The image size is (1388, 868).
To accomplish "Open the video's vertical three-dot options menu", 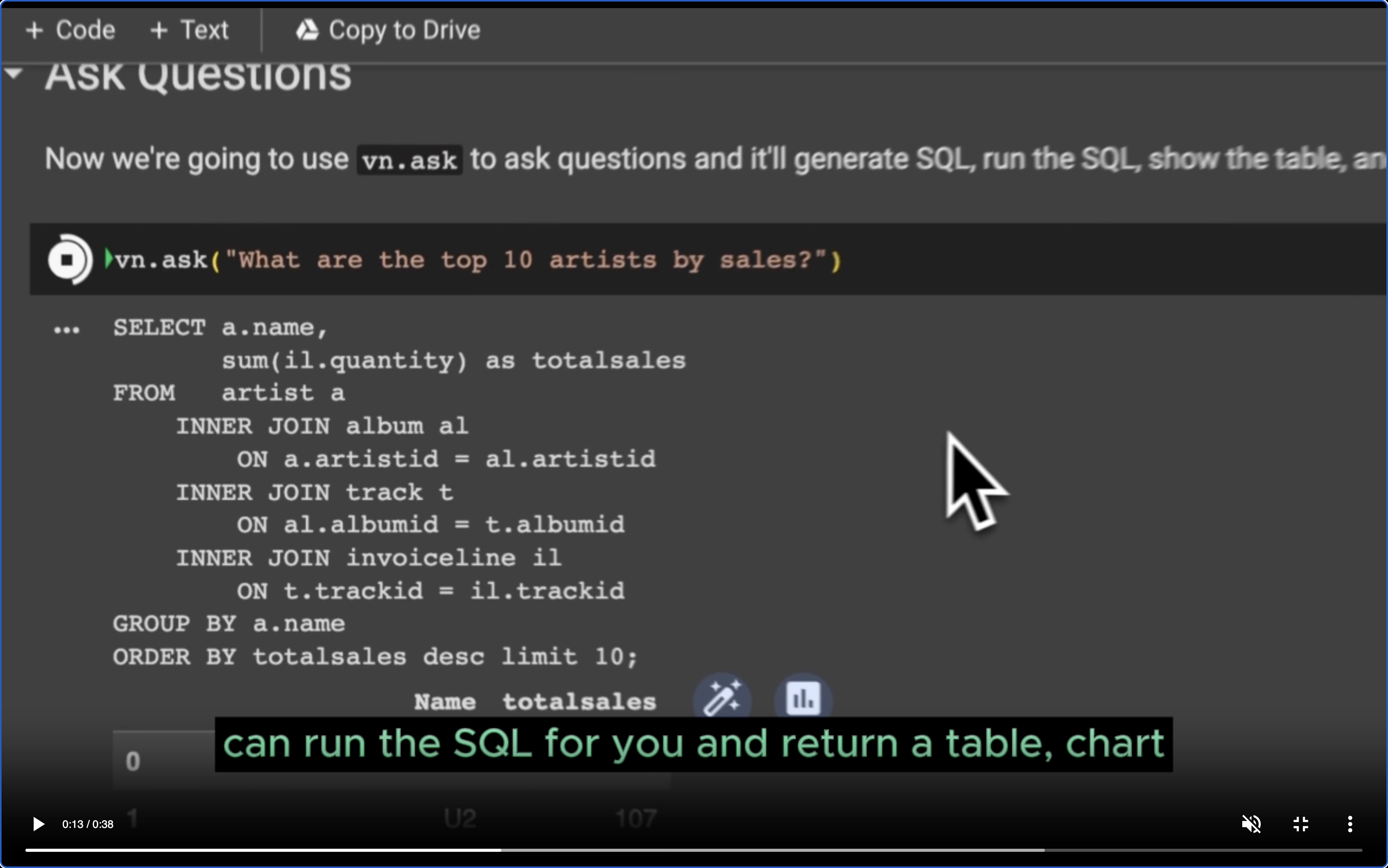I will 1349,824.
